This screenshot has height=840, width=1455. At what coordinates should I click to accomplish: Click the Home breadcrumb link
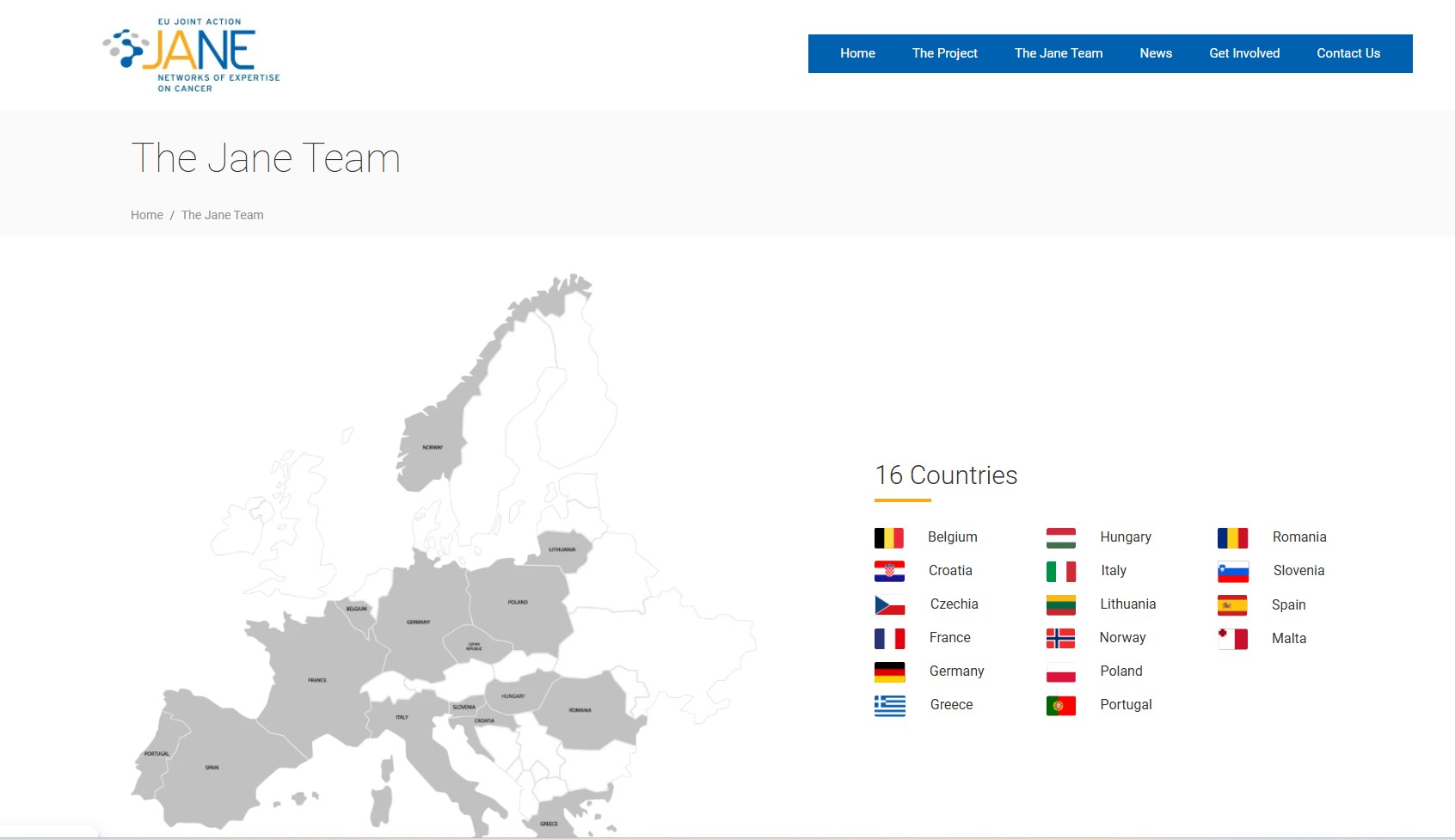tap(147, 215)
